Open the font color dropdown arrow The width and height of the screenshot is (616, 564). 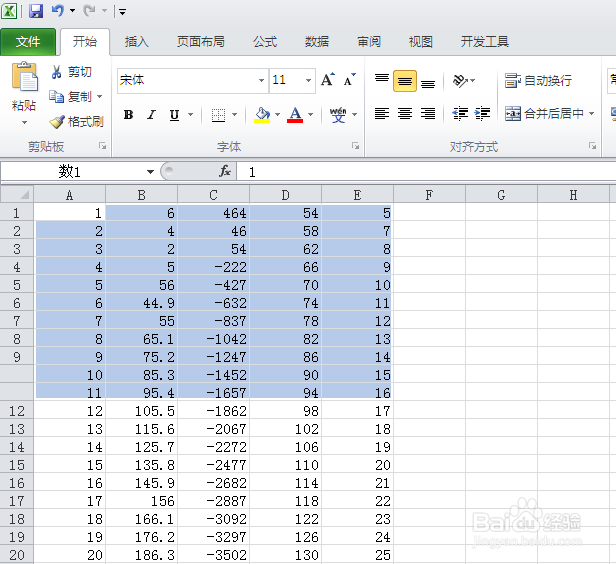pos(310,115)
